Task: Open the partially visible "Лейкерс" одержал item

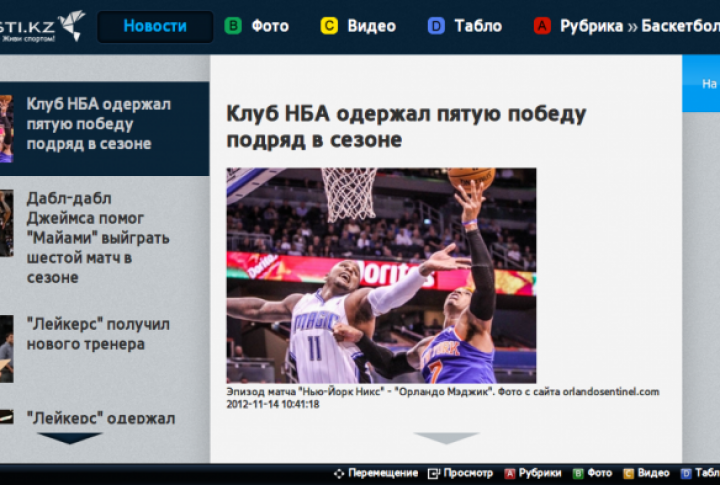Action: click(101, 417)
